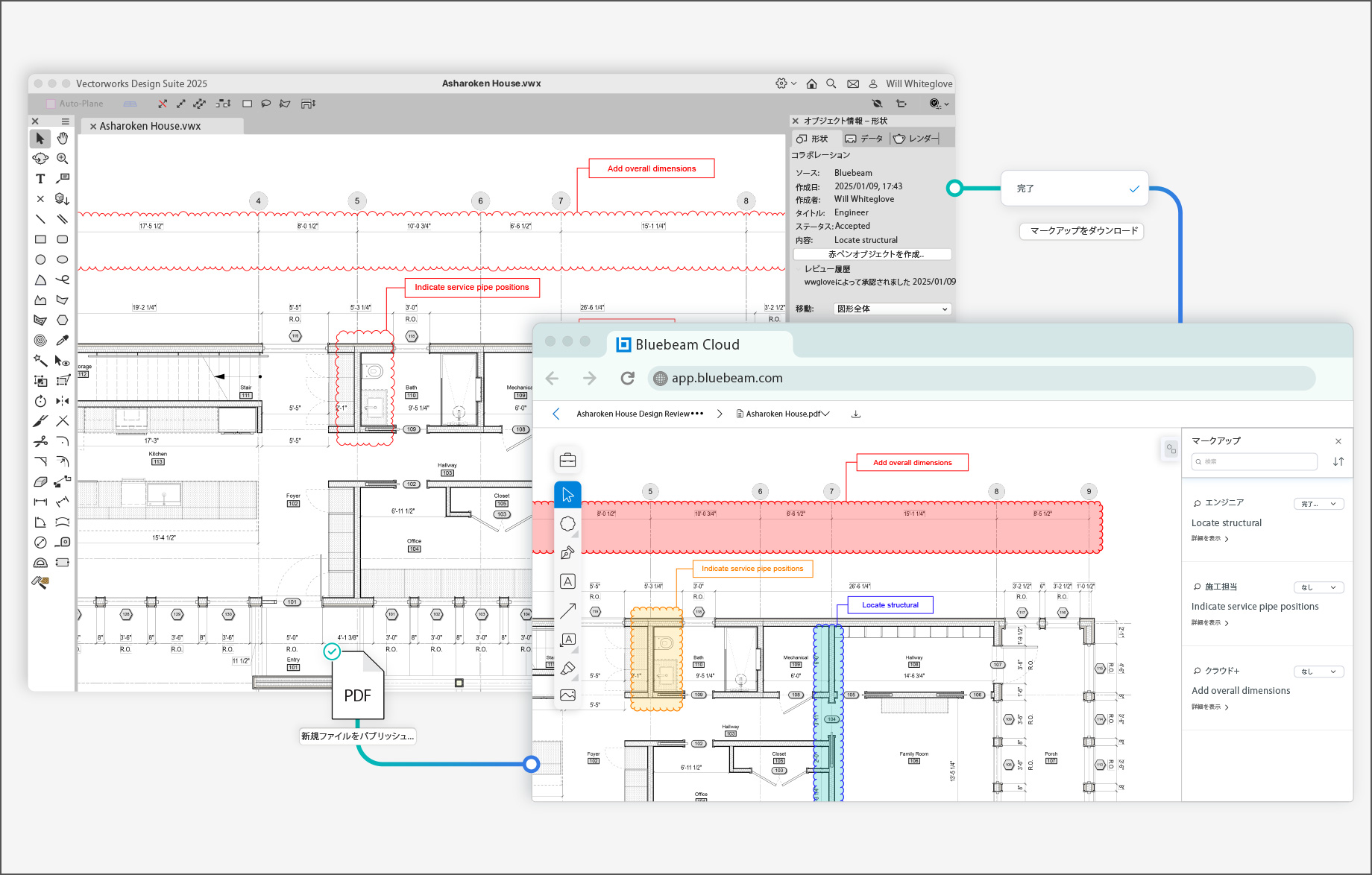
Task: Select the Bluebeam image insert tool
Action: 567,695
